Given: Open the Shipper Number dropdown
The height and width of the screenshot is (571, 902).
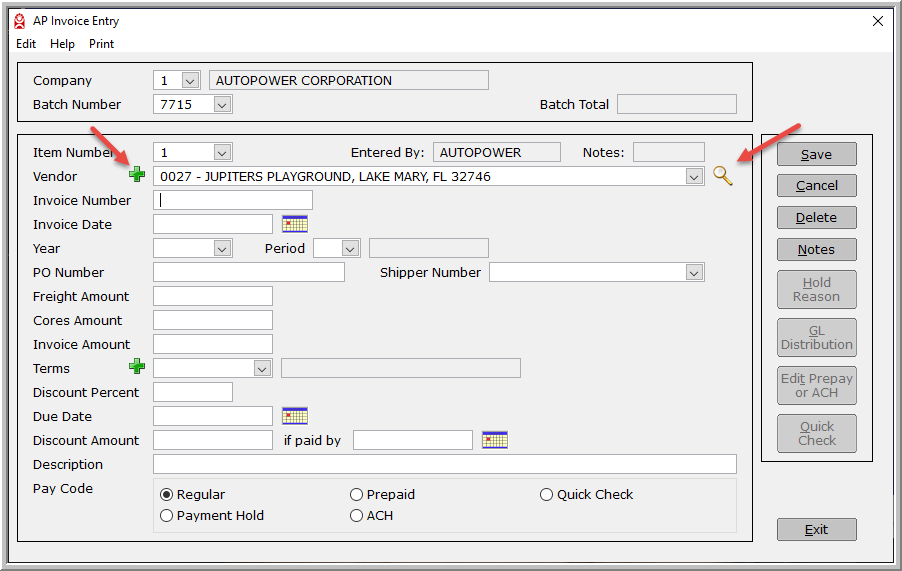Looking at the screenshot, I should click(x=694, y=272).
